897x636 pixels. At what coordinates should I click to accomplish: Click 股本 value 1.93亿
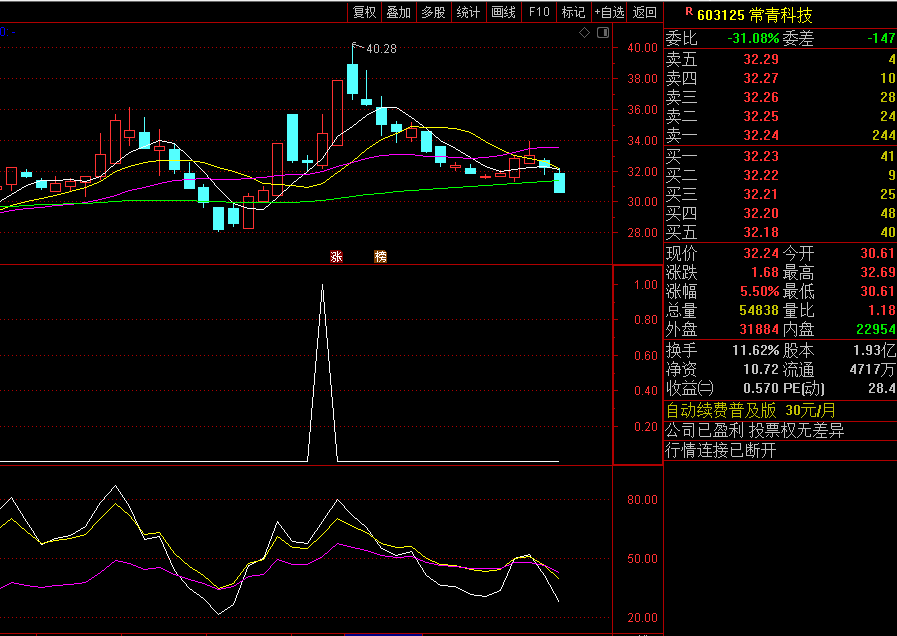874,350
